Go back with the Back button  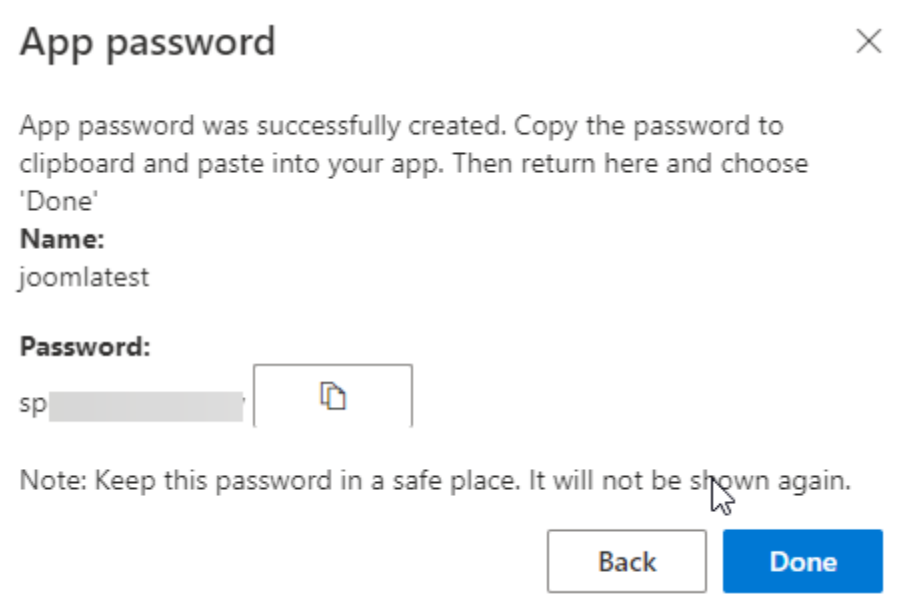pyautogui.click(x=627, y=561)
